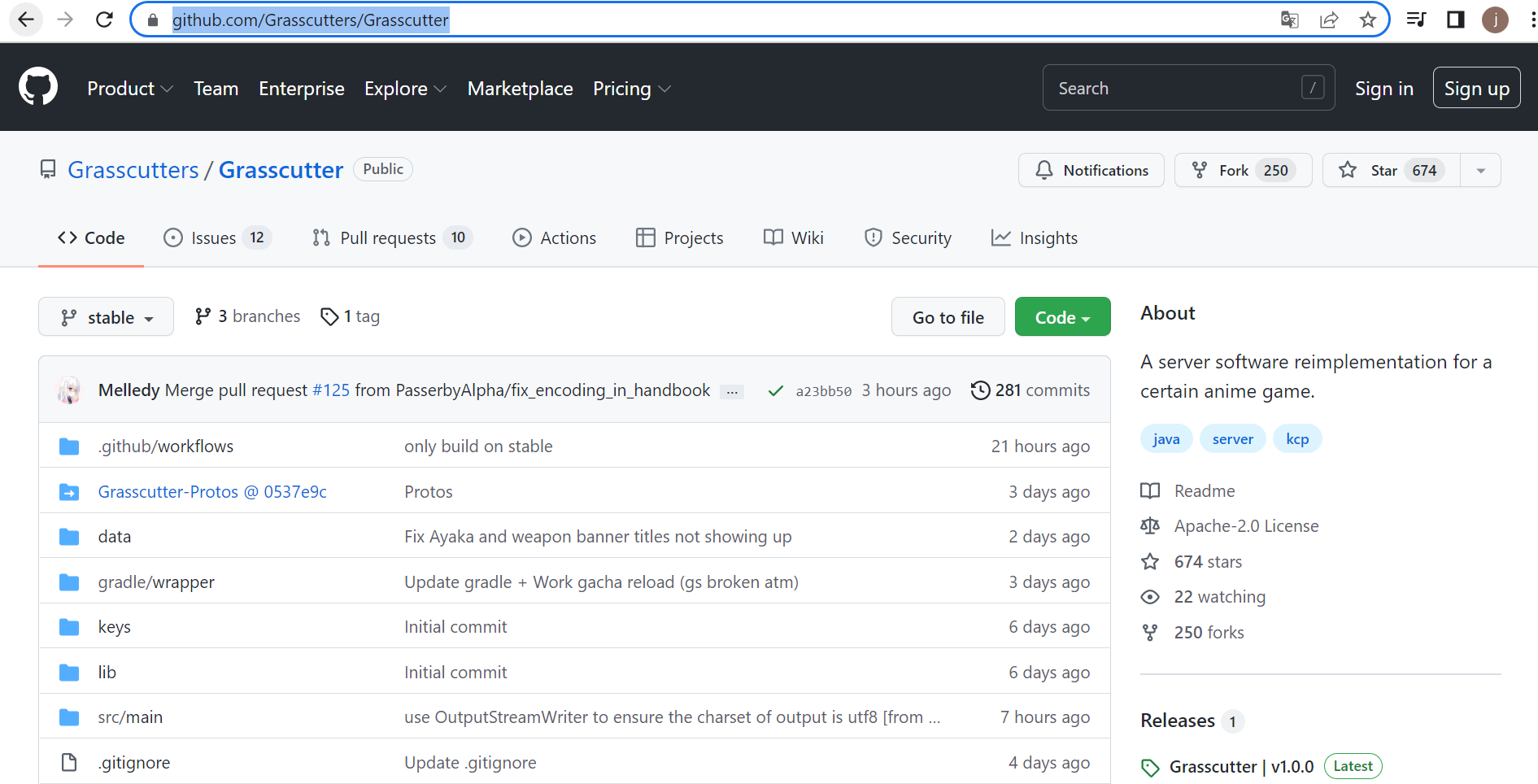Open pull request #125 link

[331, 390]
